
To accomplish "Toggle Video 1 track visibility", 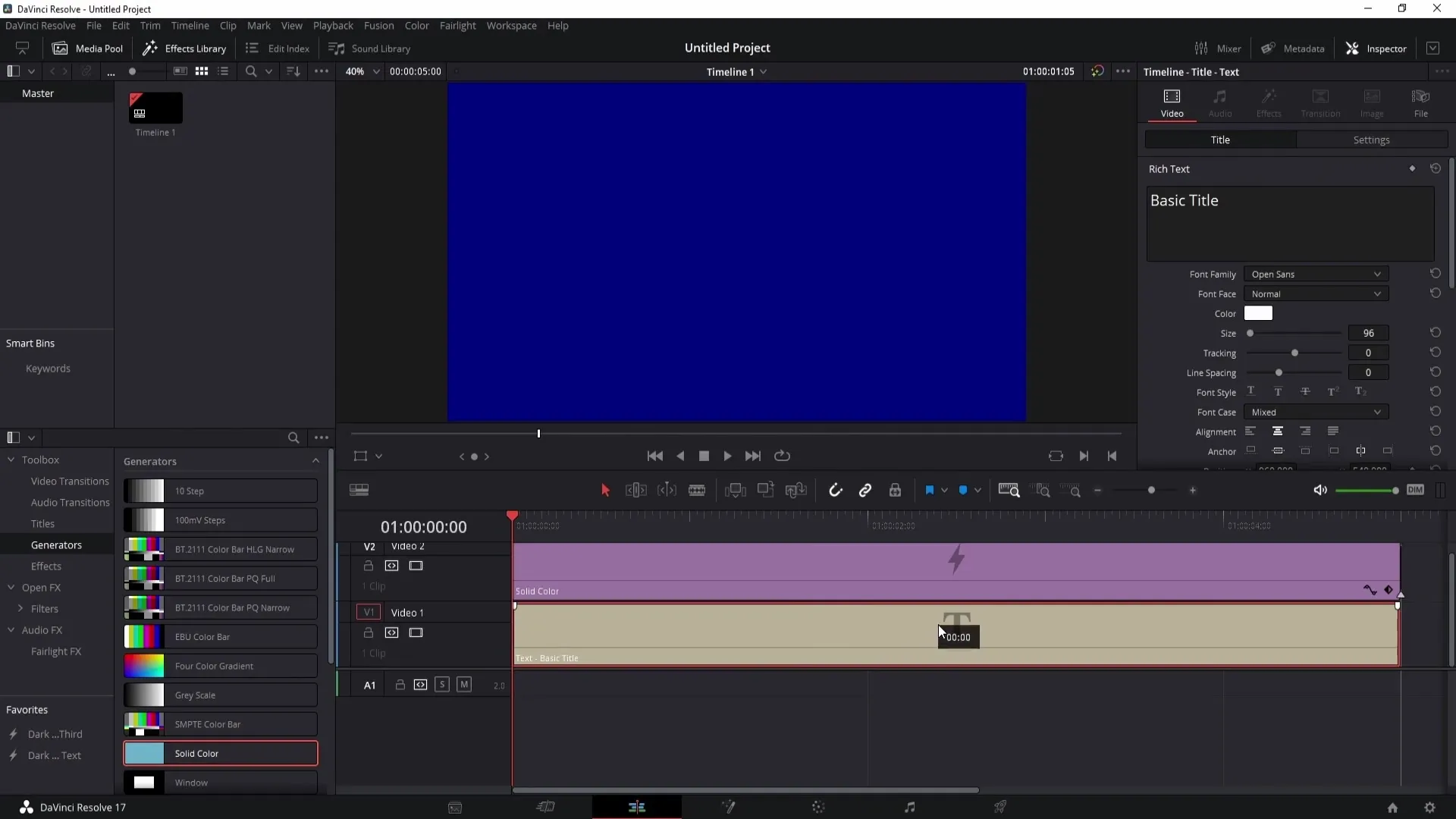I will click(415, 632).
